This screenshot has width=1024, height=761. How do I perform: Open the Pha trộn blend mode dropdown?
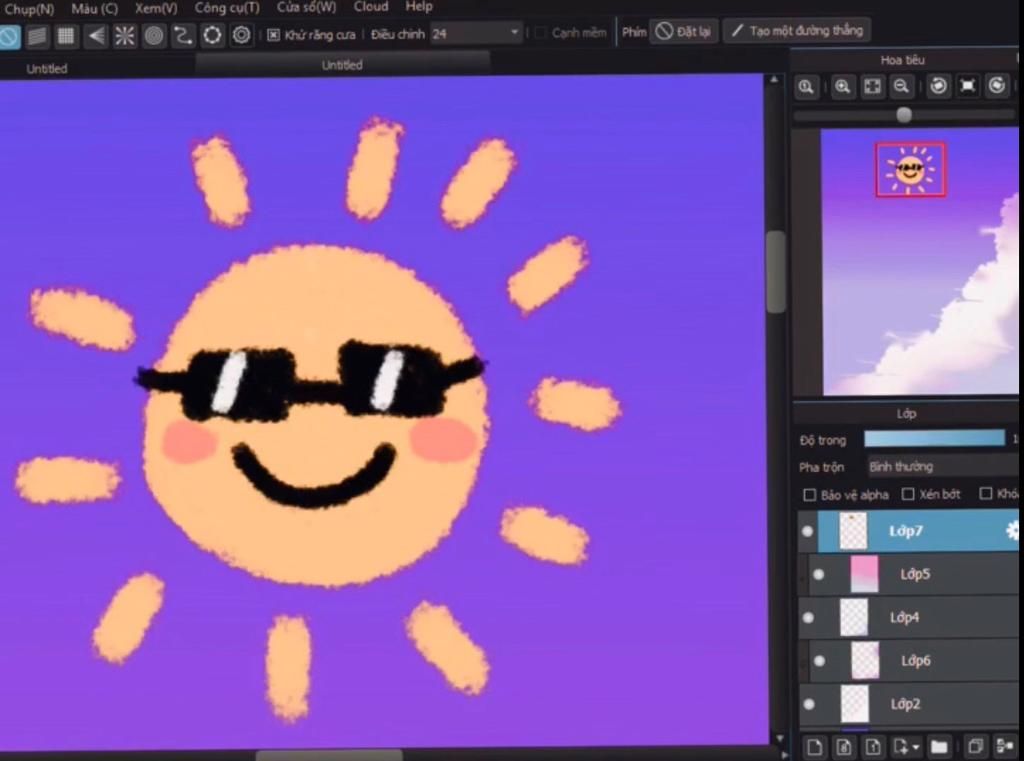coord(943,466)
